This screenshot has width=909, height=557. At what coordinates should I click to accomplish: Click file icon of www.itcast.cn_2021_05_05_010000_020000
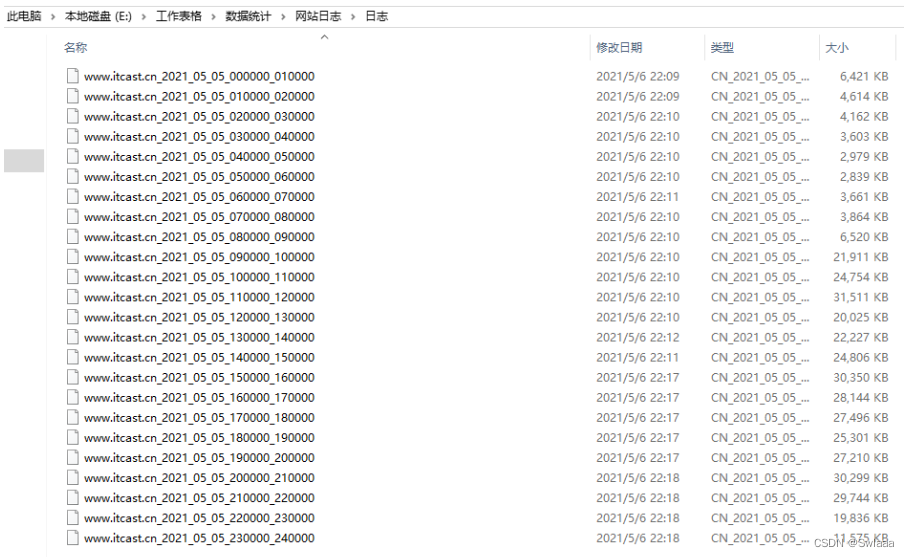tap(72, 96)
